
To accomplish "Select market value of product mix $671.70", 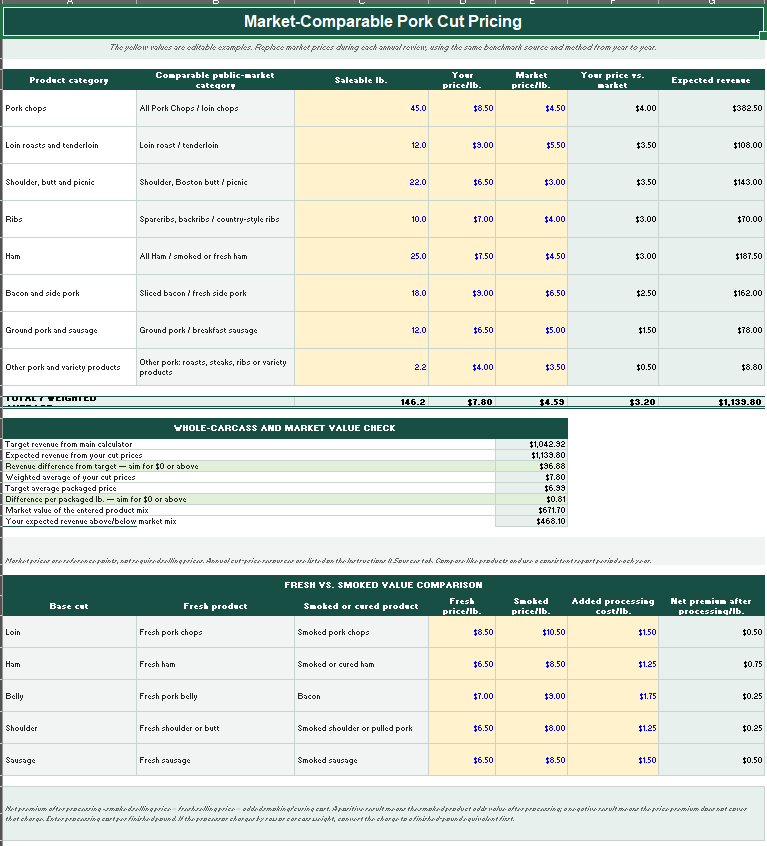I will pos(531,510).
